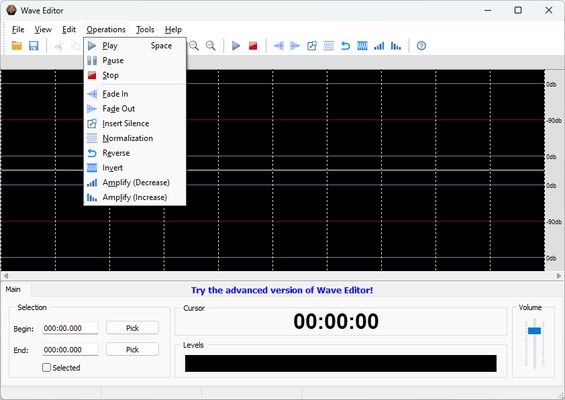Click the Amplify Increase toolbar icon

[x=396, y=46]
